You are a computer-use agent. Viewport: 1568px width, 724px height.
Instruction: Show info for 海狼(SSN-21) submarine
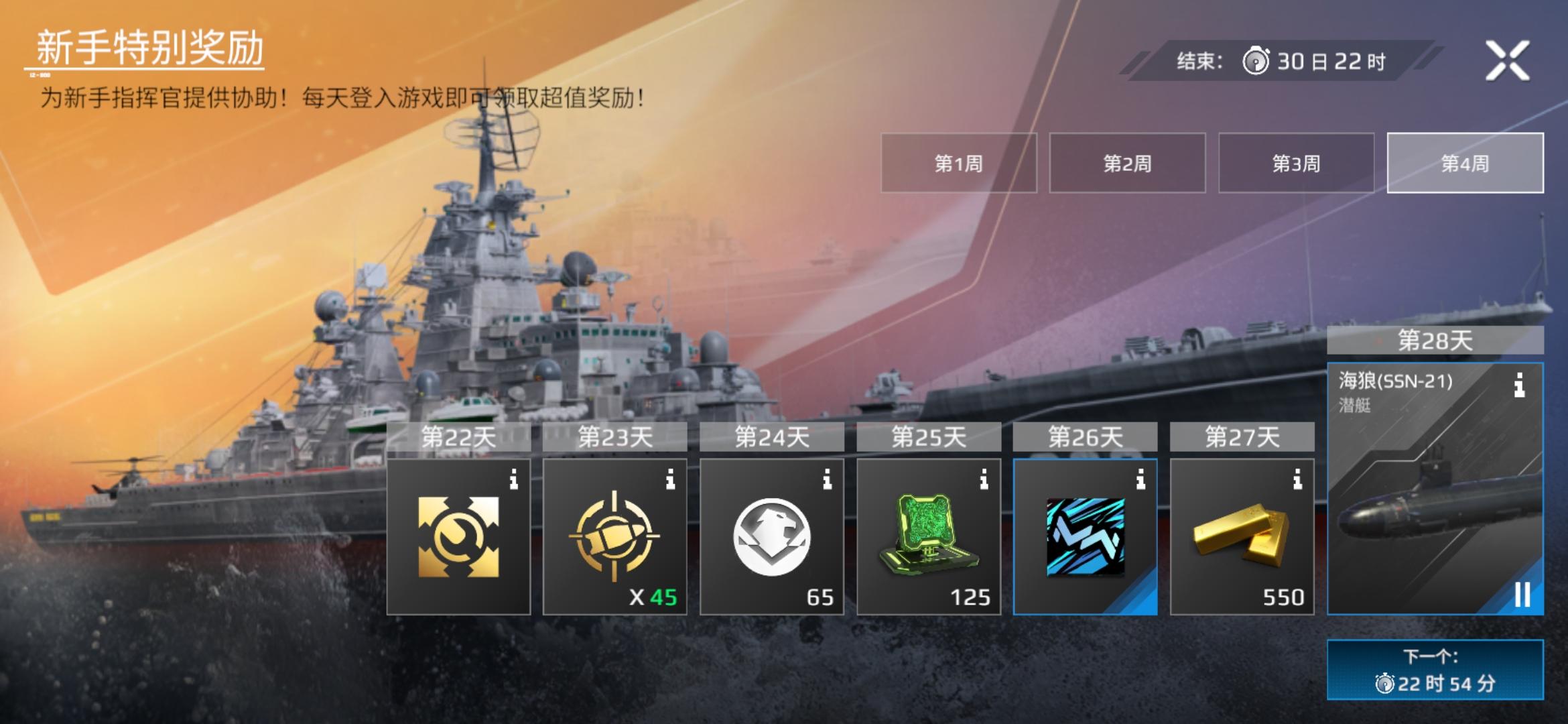coord(1519,385)
